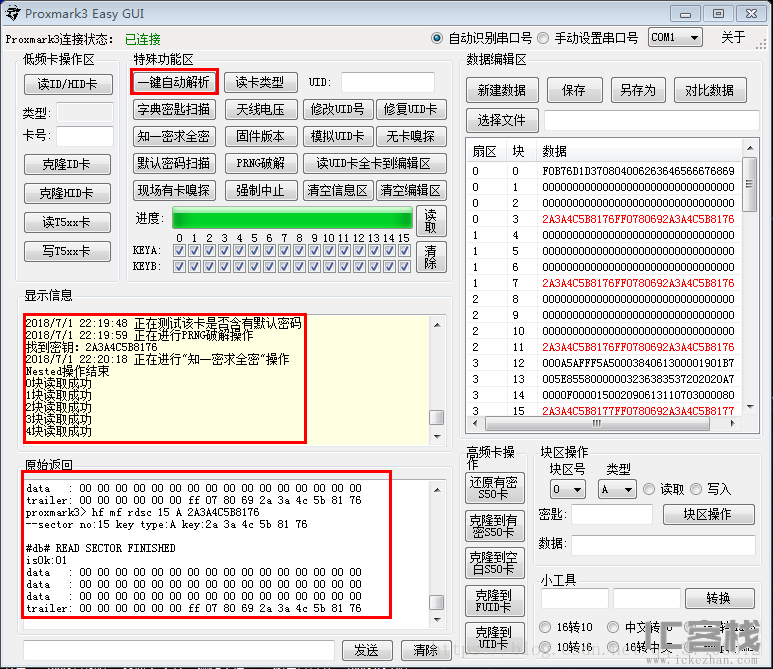773x669 pixels.
Task: Start 无卡嗅探 sniffing
Action: coord(411,136)
